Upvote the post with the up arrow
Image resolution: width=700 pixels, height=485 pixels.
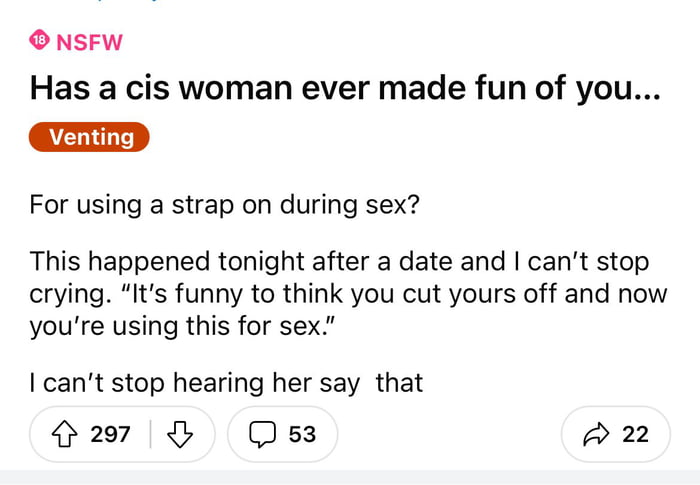[68, 434]
